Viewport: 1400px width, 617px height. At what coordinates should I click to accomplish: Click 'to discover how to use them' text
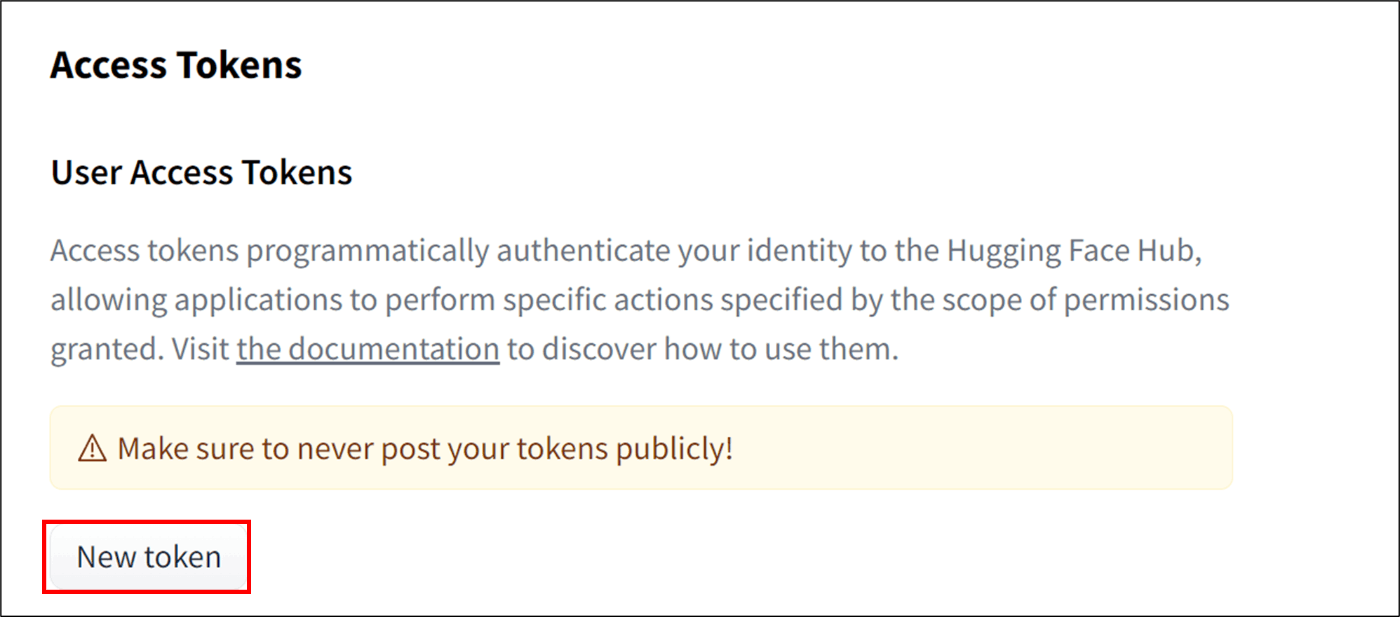[x=702, y=350]
